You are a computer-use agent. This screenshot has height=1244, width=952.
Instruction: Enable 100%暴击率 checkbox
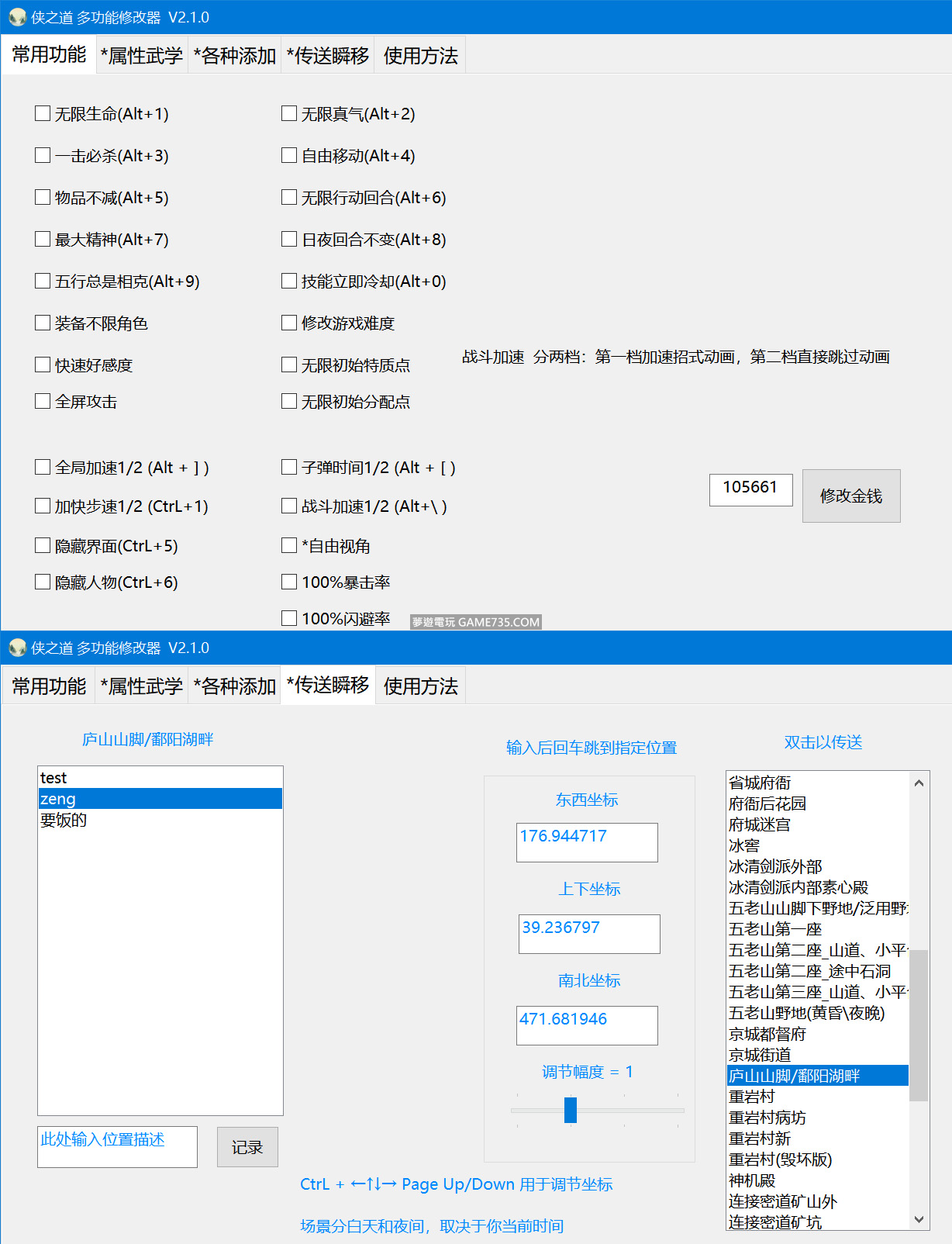coord(289,582)
